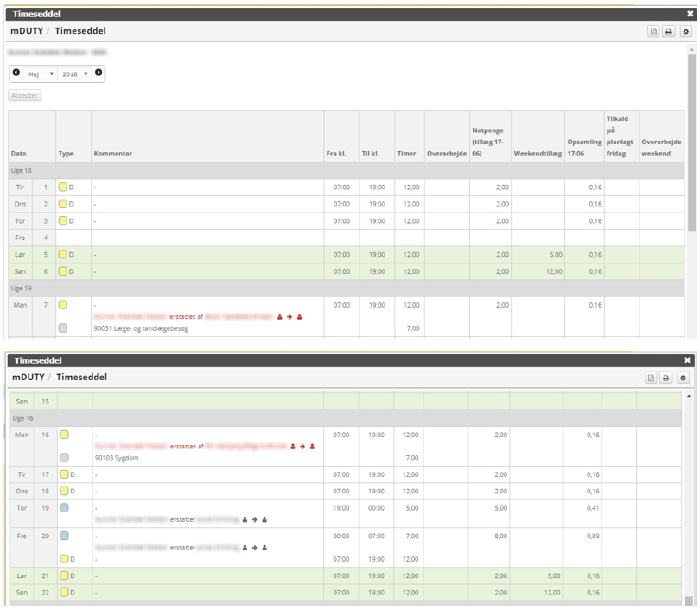Click the gray box beside 90031 Læge- og tandlægebesøg
This screenshot has height=610, width=700.
click(63, 328)
